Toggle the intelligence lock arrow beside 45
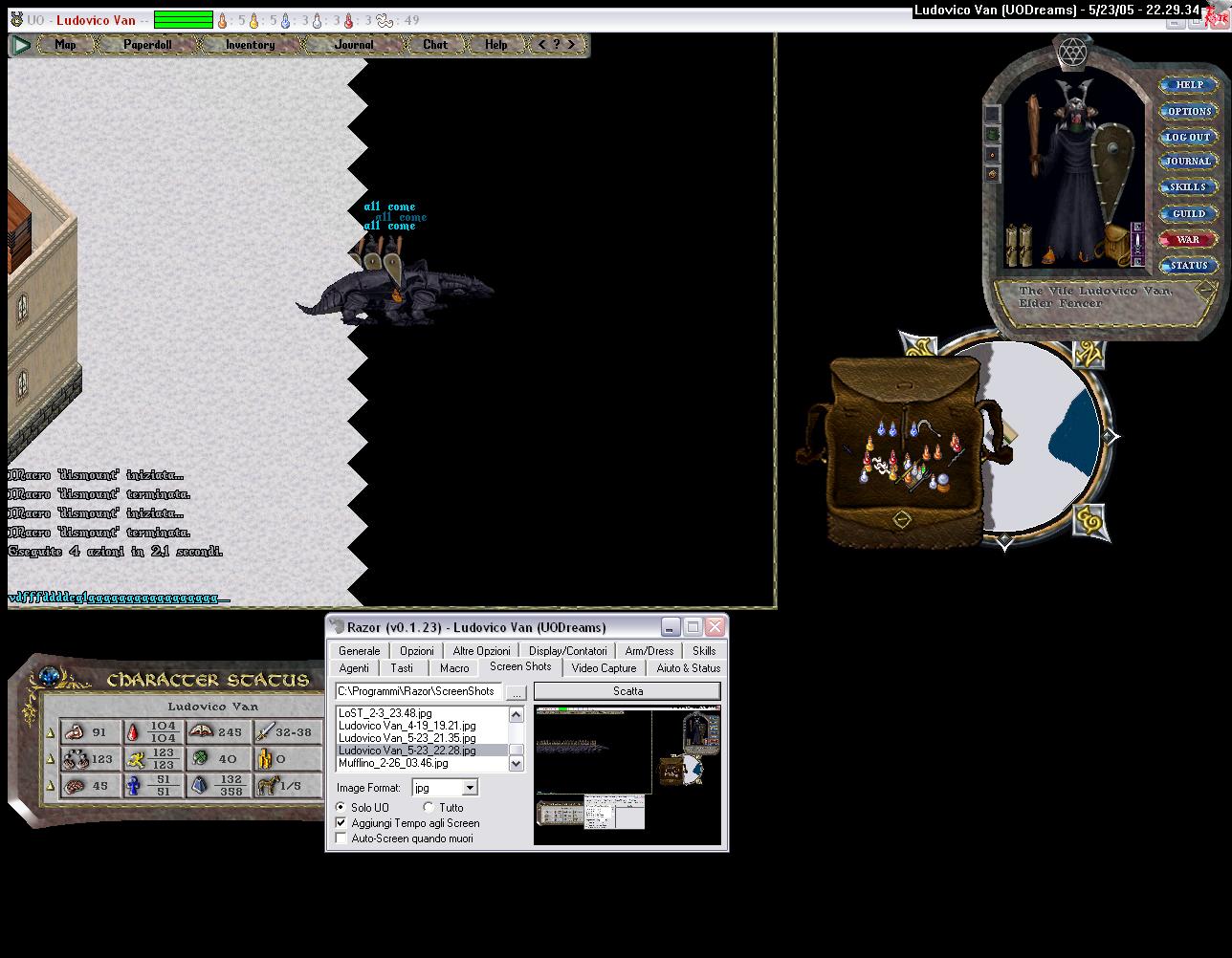Viewport: 1232px width, 958px height. click(x=51, y=787)
